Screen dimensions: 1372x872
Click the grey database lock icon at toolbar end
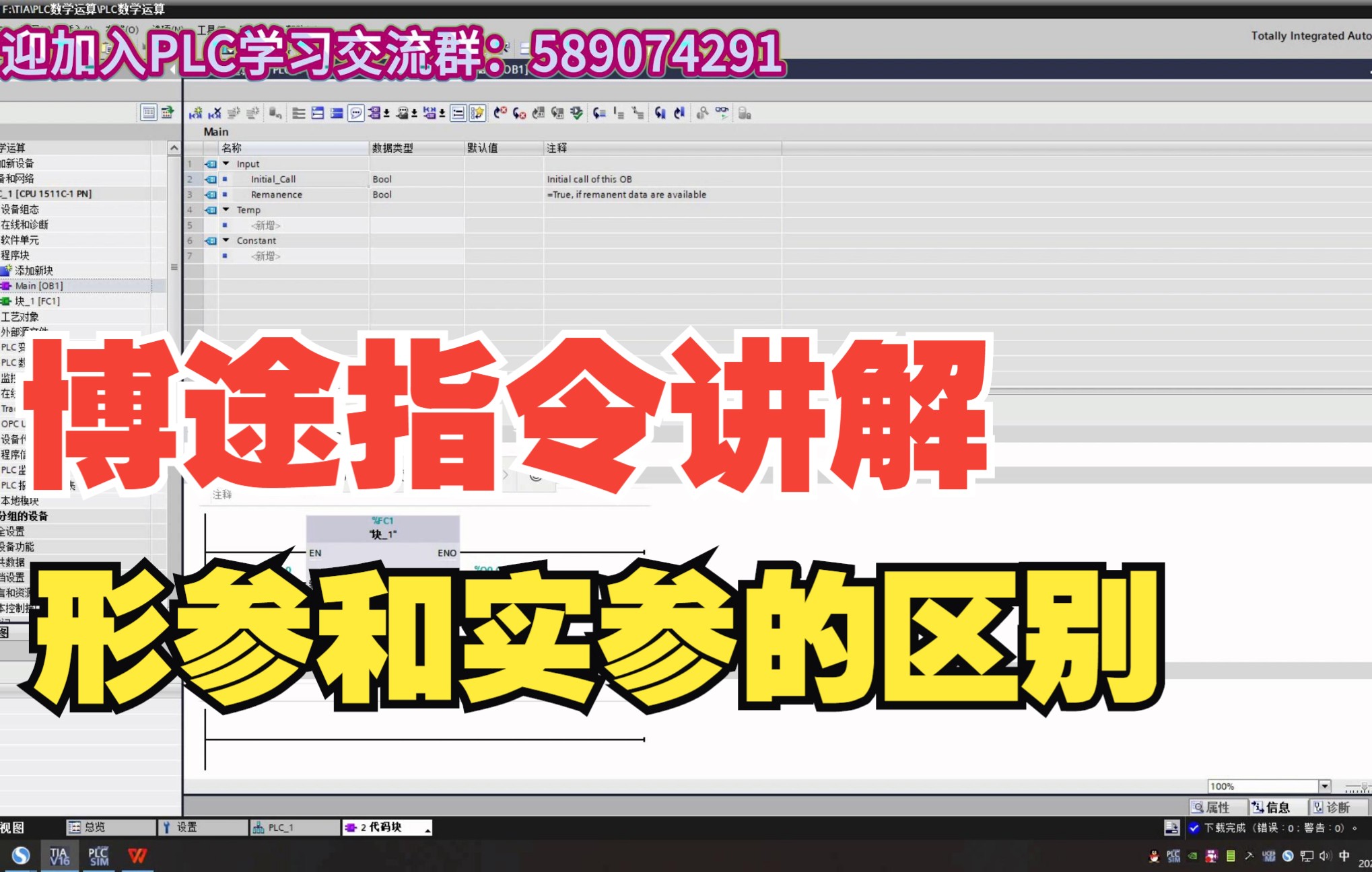(x=744, y=113)
